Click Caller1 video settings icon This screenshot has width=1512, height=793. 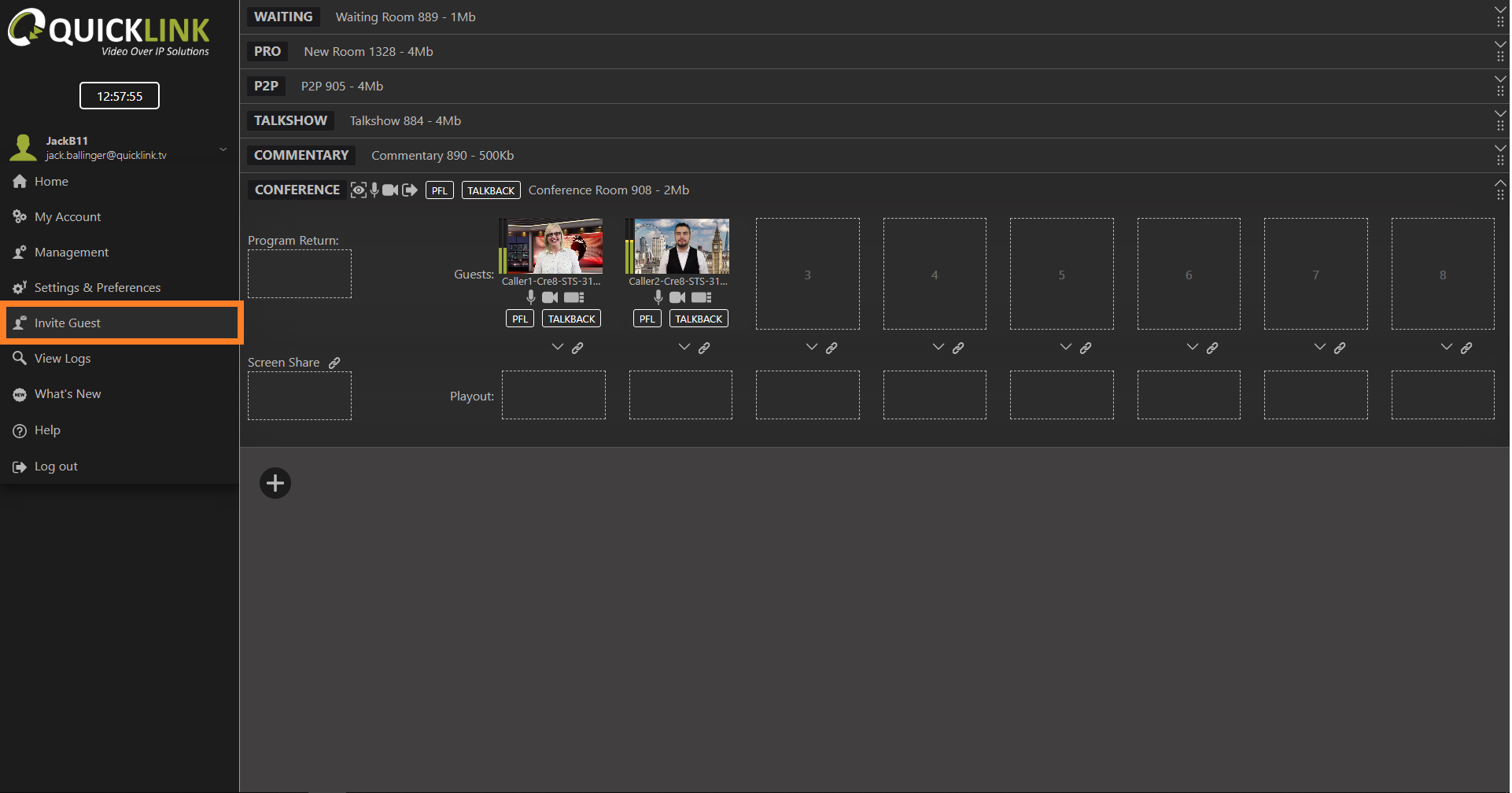point(574,297)
